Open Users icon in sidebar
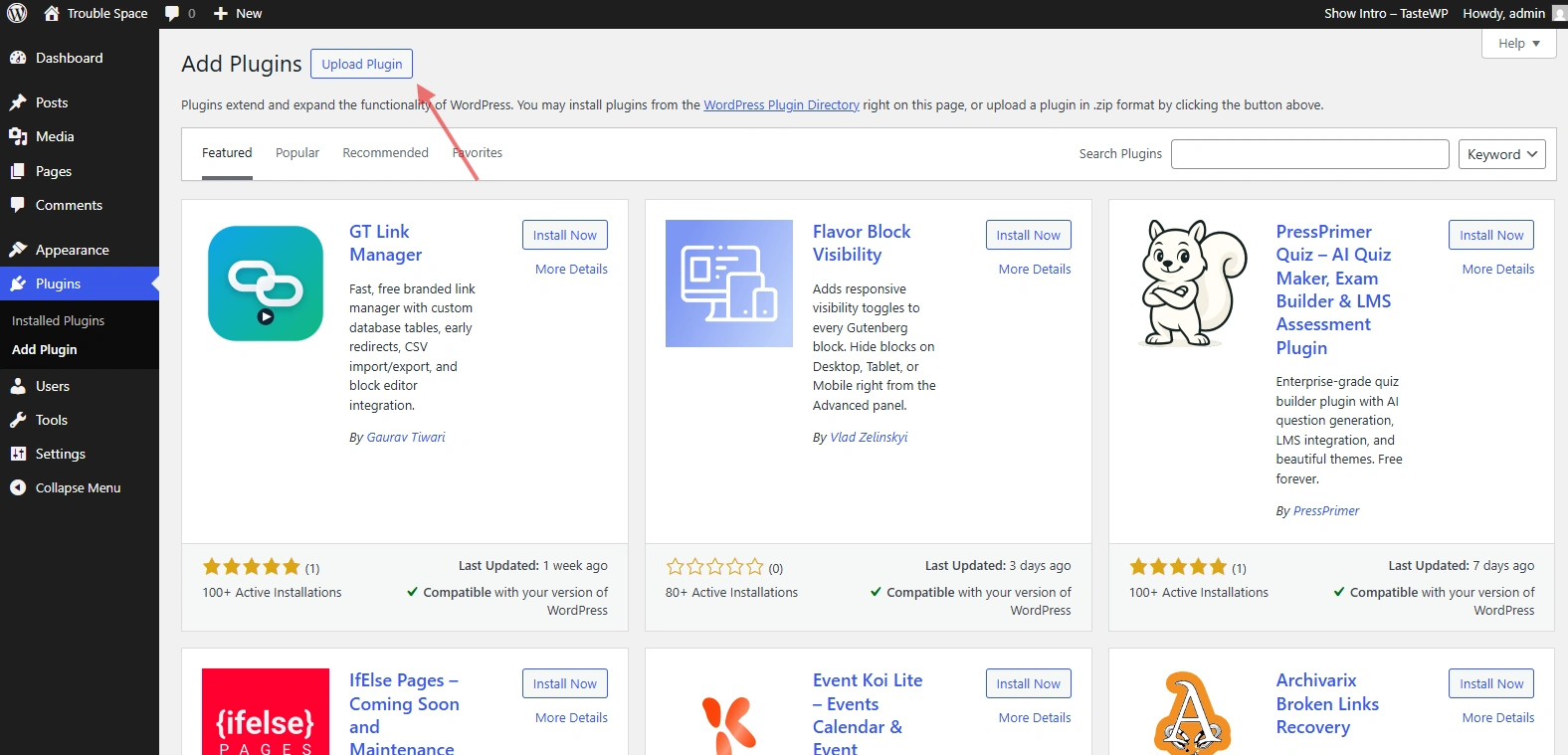This screenshot has width=1568, height=755. click(18, 386)
